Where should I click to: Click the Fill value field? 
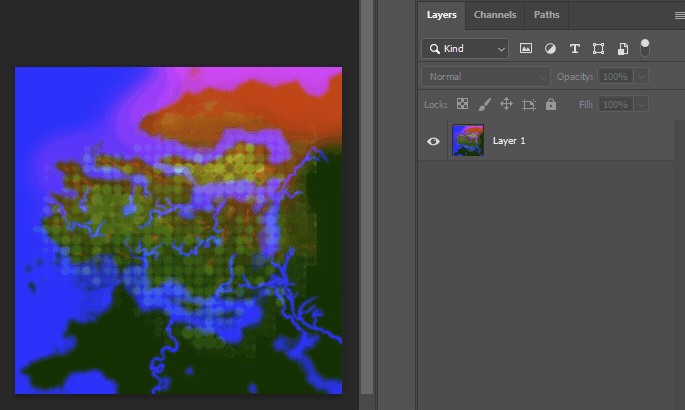coord(615,104)
